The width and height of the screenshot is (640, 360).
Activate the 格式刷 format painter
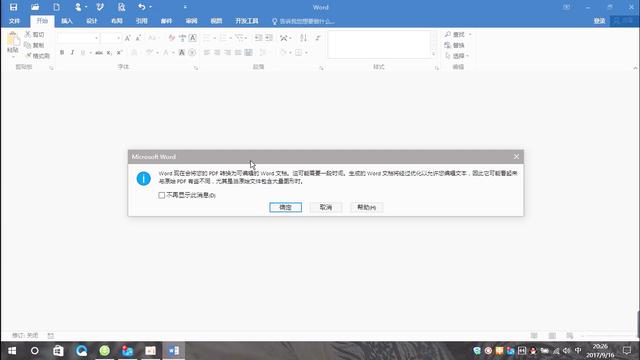pos(38,56)
